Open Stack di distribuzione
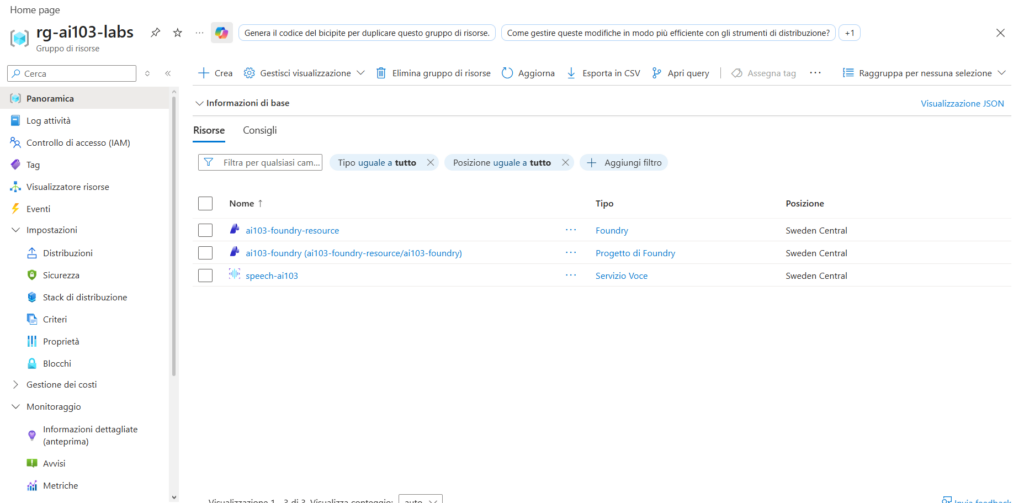Screen dimensions: 1024x503 pos(85,297)
